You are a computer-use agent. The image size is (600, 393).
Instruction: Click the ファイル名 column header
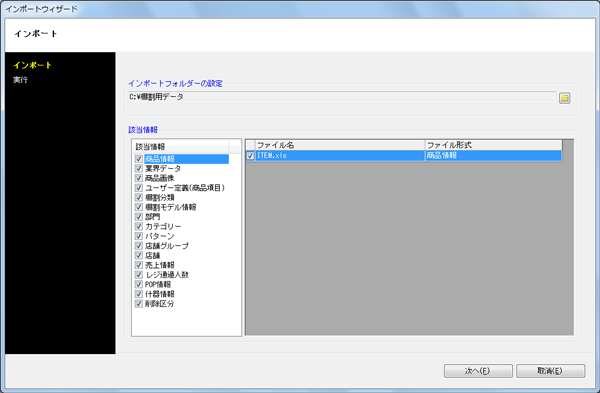(x=340, y=145)
